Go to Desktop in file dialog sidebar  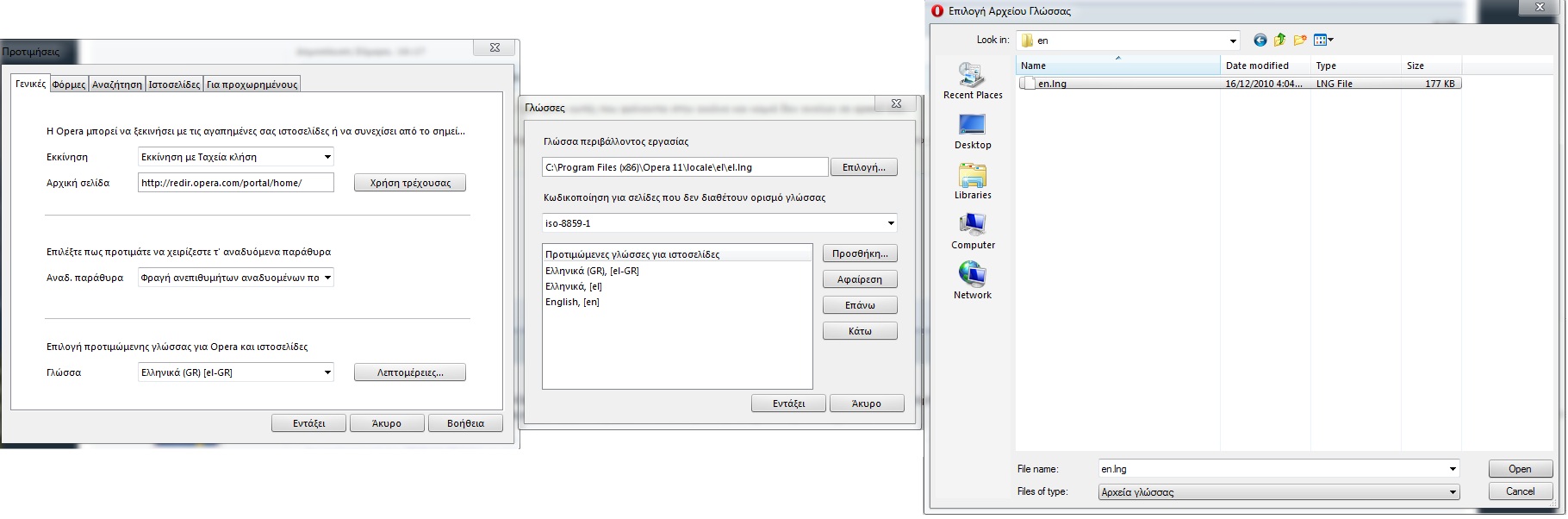[x=973, y=132]
